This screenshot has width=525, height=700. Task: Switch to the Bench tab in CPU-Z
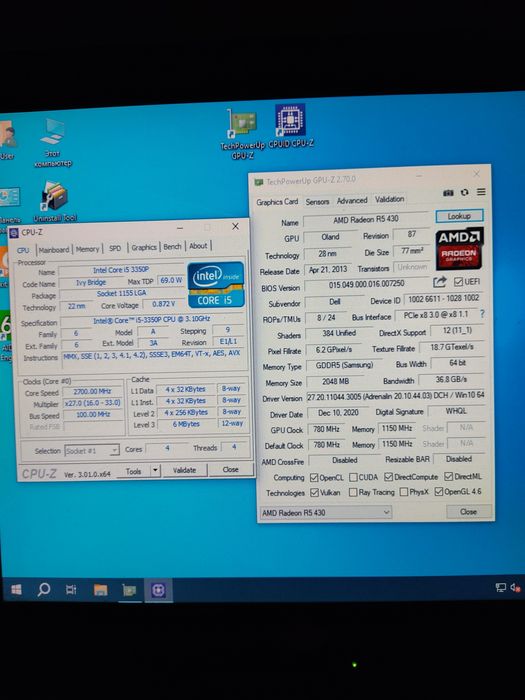click(172, 246)
